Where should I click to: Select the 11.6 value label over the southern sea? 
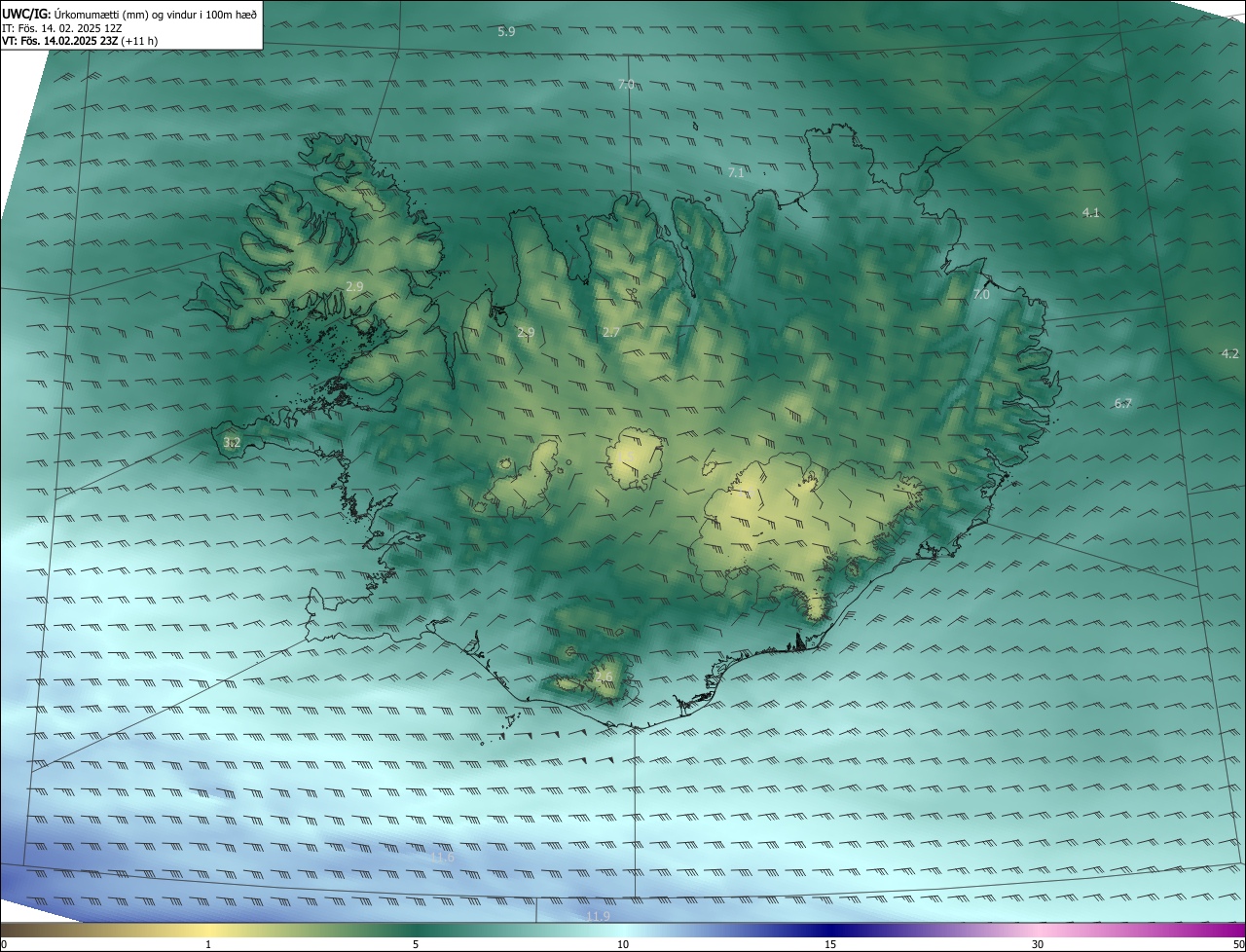pyautogui.click(x=442, y=858)
